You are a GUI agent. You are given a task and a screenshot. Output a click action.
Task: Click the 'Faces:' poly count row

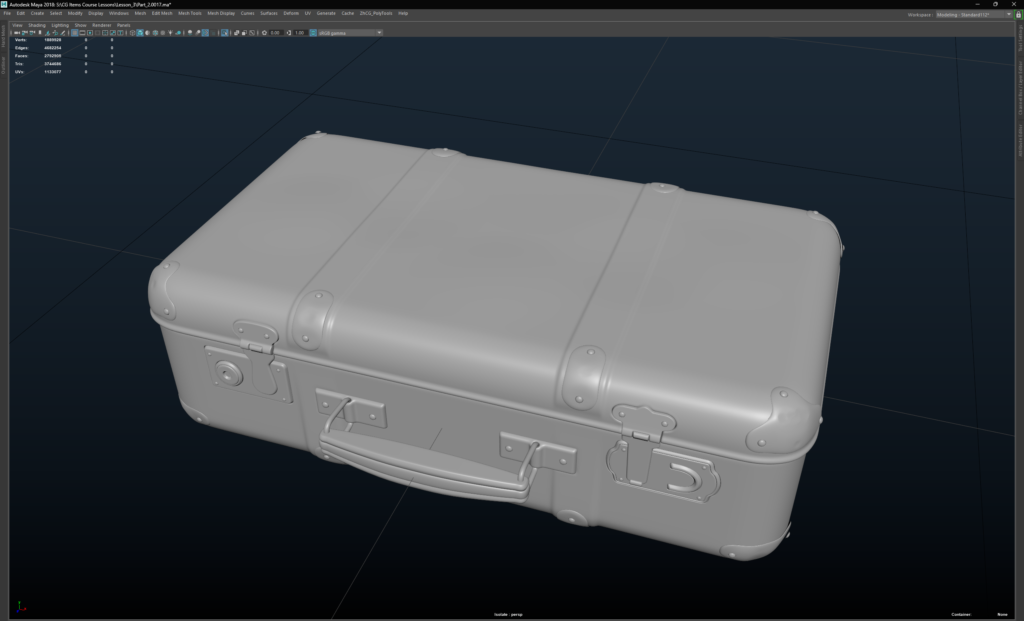pyautogui.click(x=63, y=56)
